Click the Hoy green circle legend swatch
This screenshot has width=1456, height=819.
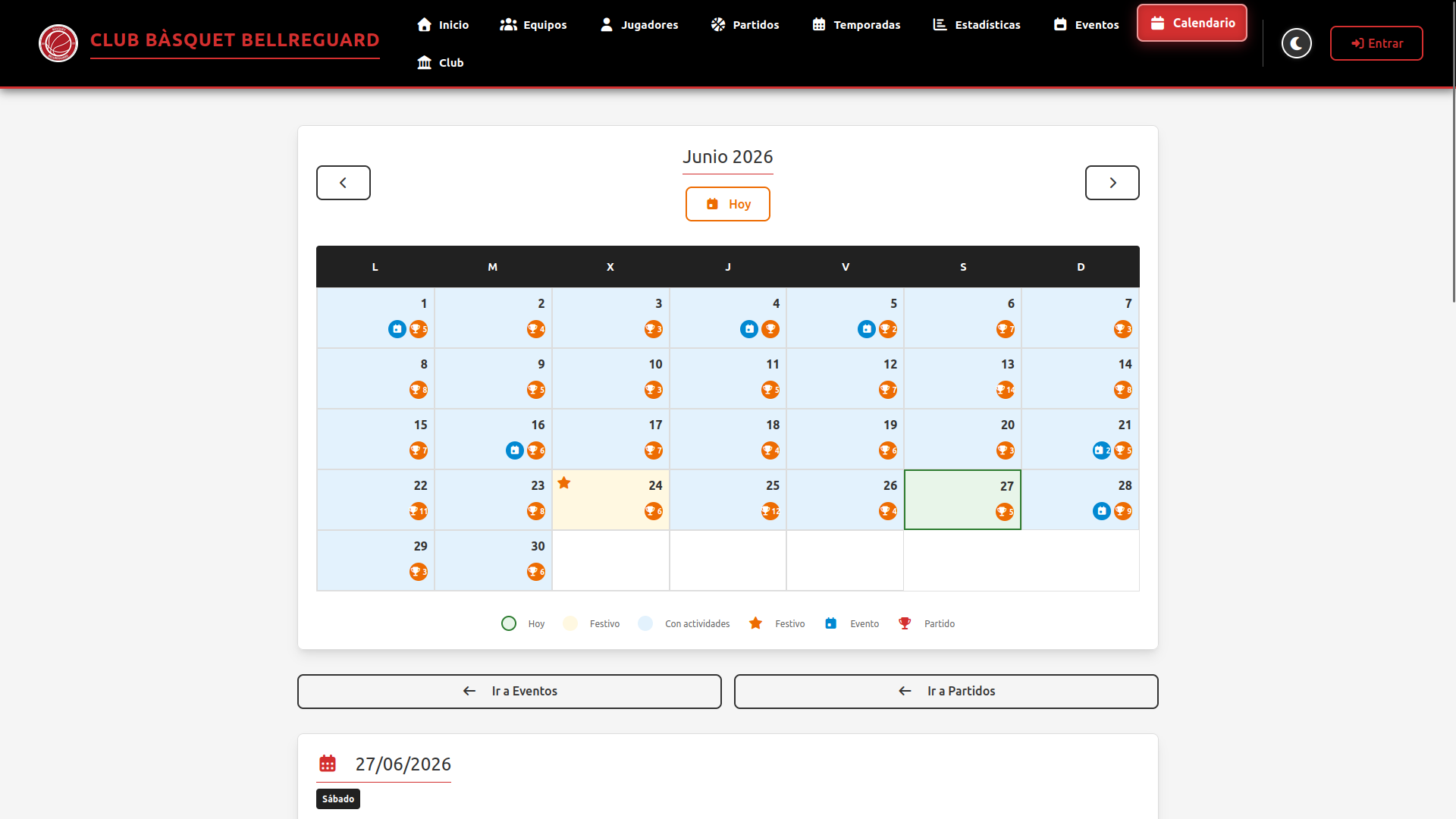pos(509,623)
